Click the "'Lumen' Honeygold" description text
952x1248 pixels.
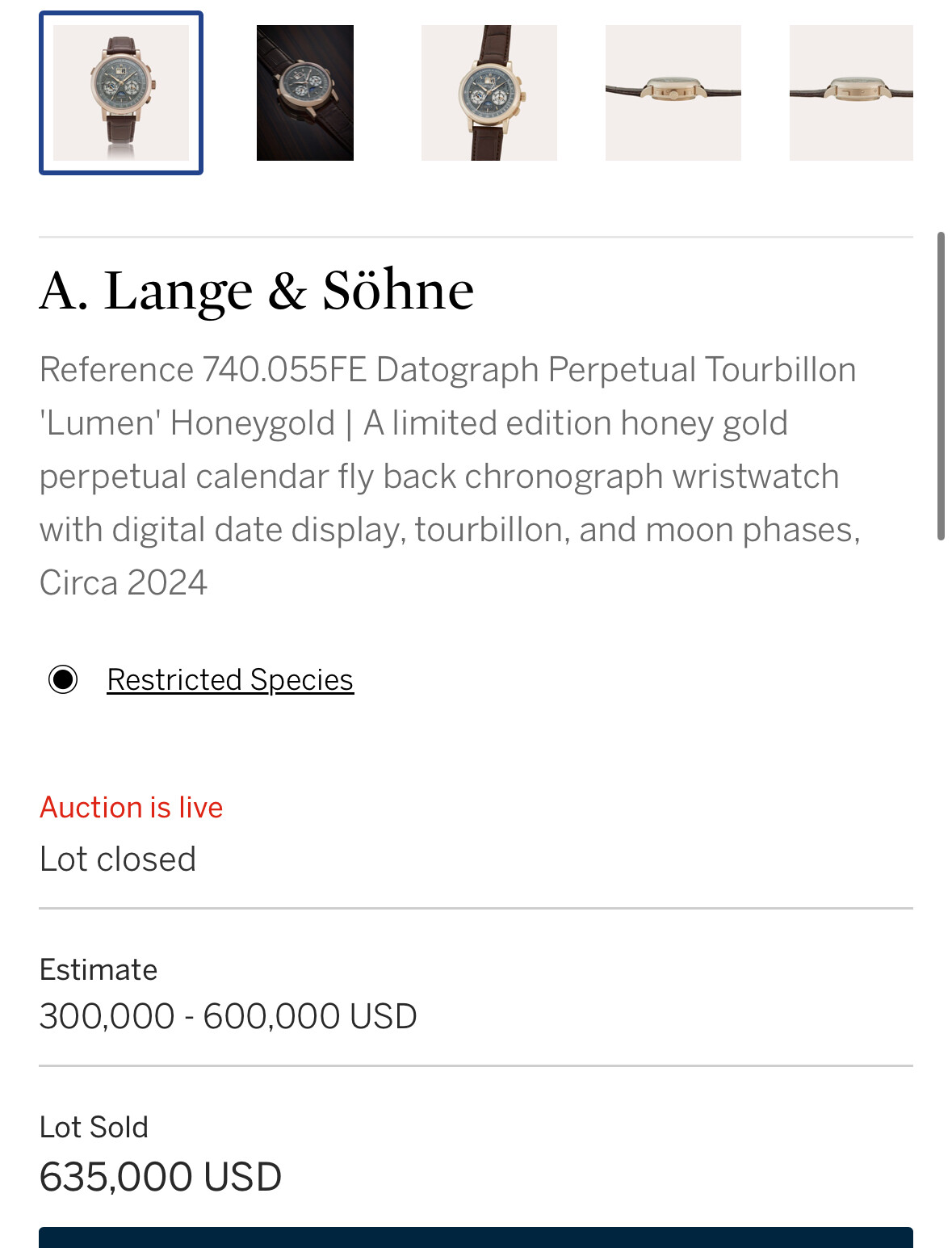pyautogui.click(x=187, y=423)
